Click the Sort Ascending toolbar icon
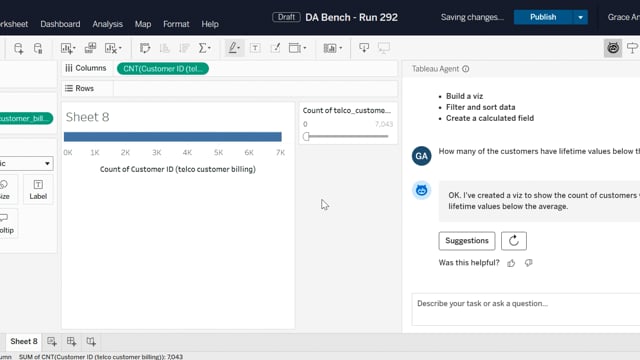 (x=164, y=48)
